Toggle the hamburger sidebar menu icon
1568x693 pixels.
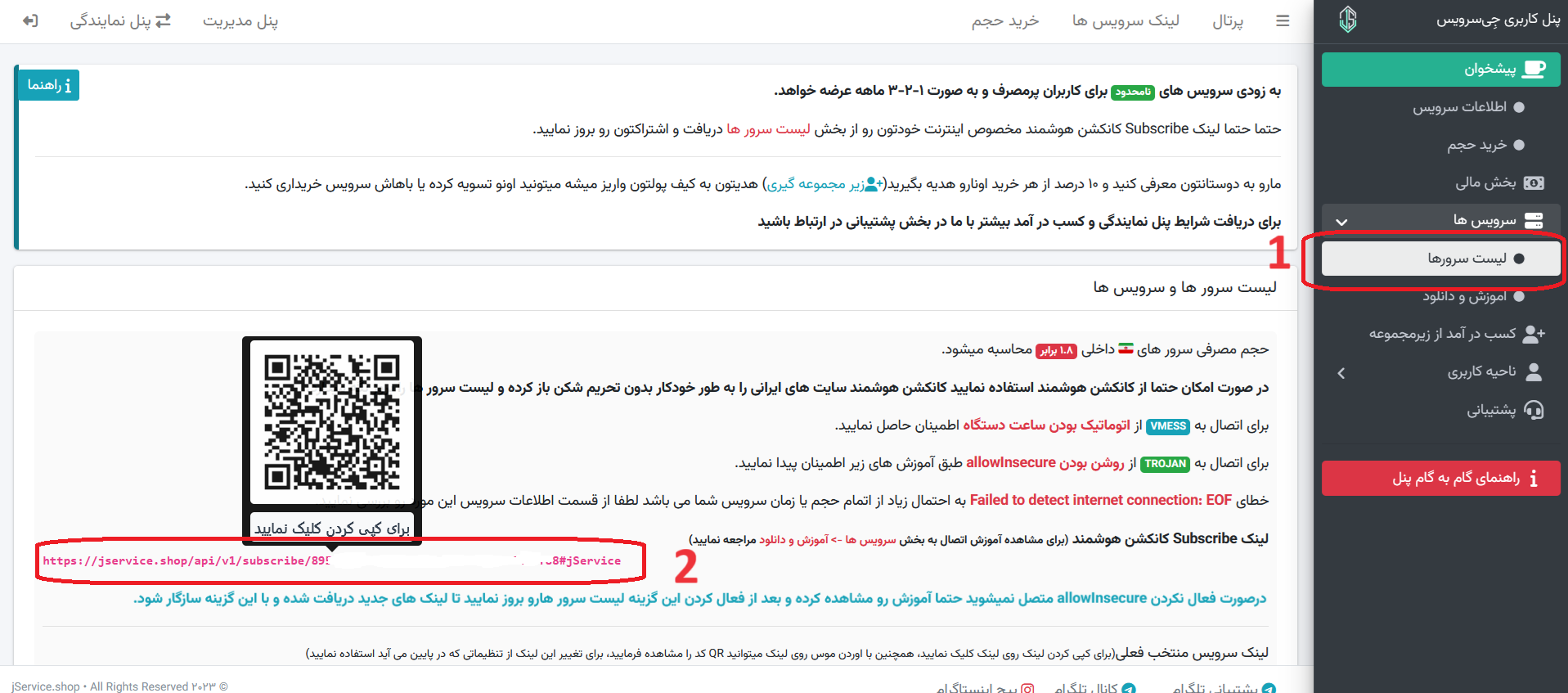click(x=1282, y=20)
